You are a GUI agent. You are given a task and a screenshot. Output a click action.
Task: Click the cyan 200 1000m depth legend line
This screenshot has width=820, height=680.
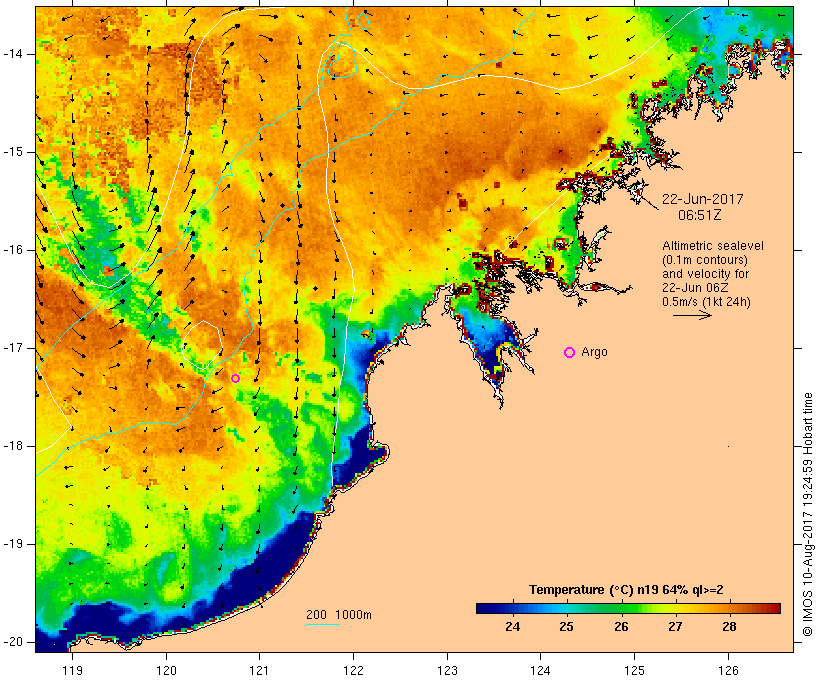(323, 624)
